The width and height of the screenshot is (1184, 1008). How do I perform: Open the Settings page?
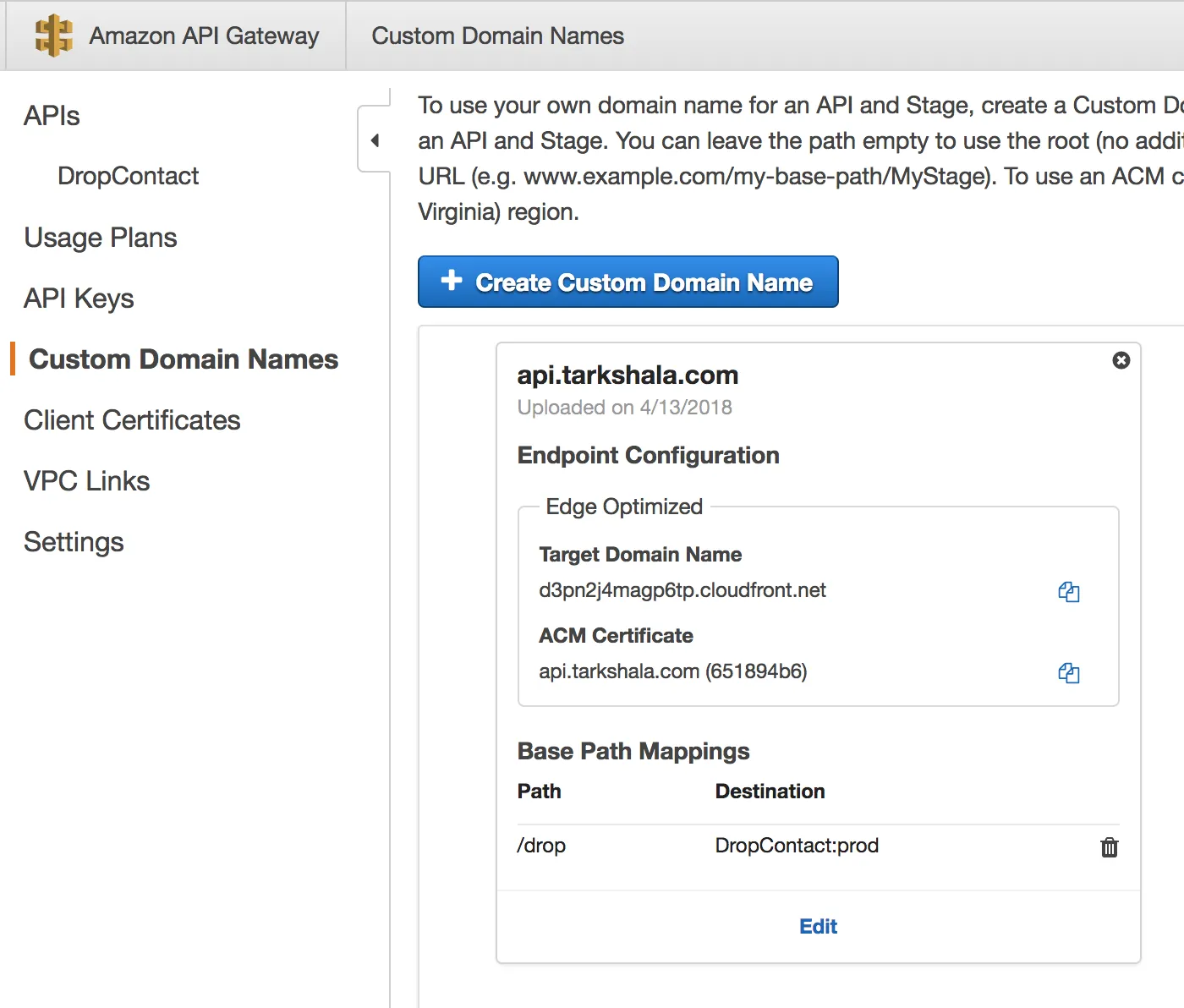click(74, 542)
